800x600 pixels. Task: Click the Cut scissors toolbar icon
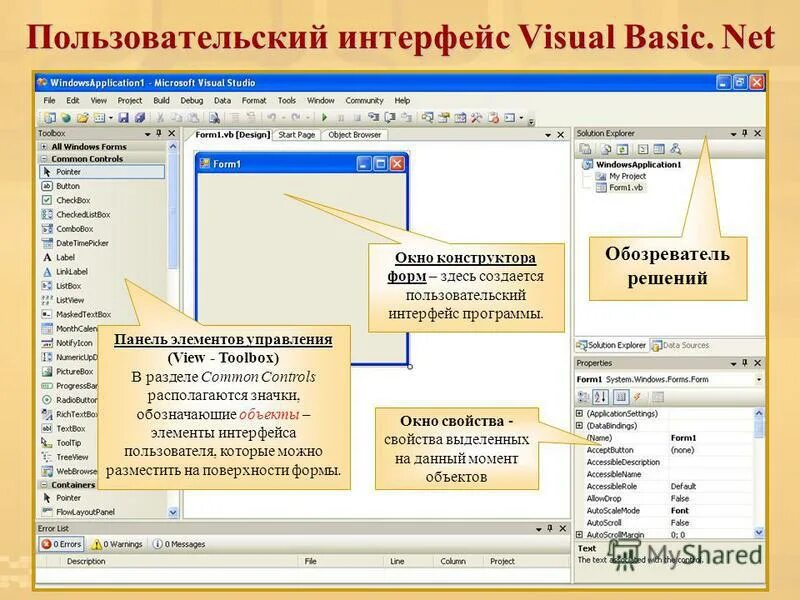(x=160, y=118)
